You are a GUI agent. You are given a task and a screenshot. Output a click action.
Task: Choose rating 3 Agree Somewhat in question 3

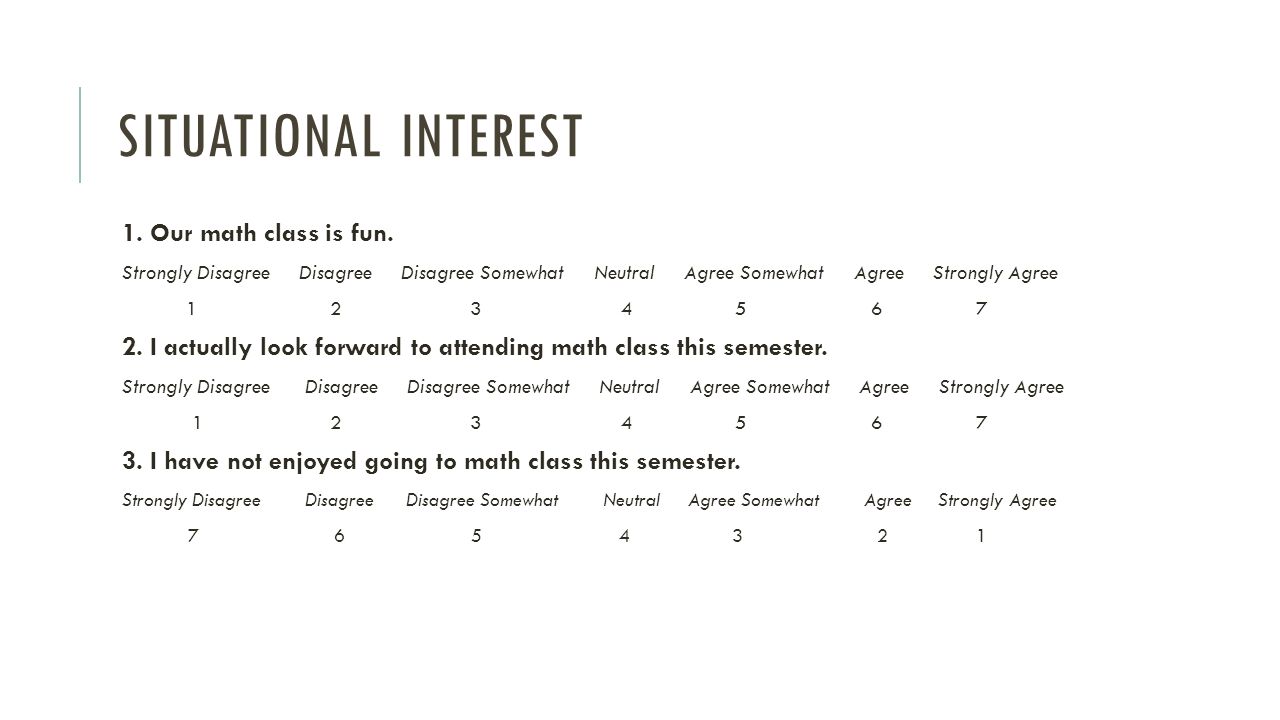(x=737, y=536)
